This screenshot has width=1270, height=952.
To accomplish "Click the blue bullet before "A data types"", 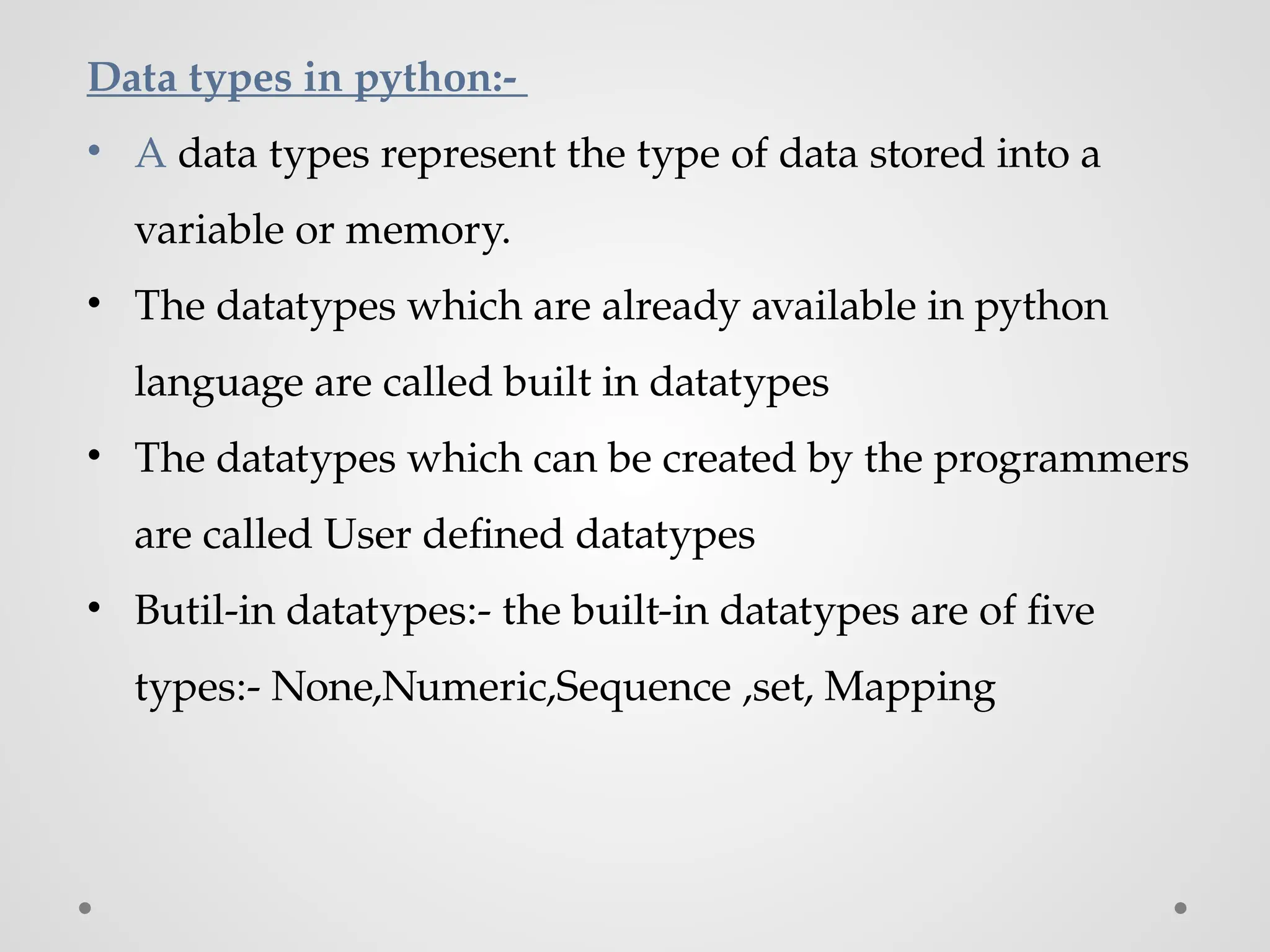I will tap(94, 151).
